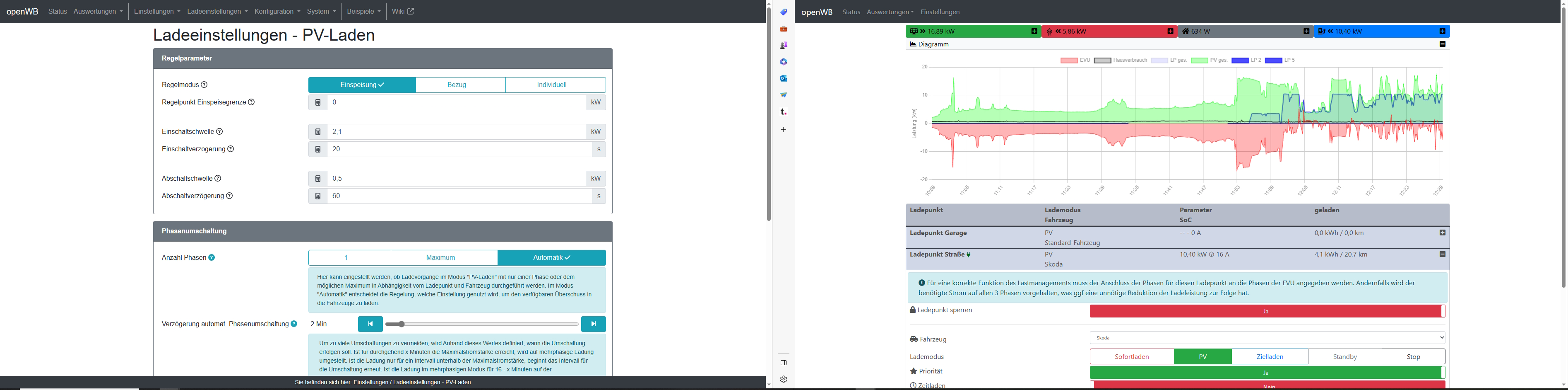Select Individuell as Regelmodus
Screen dimensions: 1568x390
(556, 85)
